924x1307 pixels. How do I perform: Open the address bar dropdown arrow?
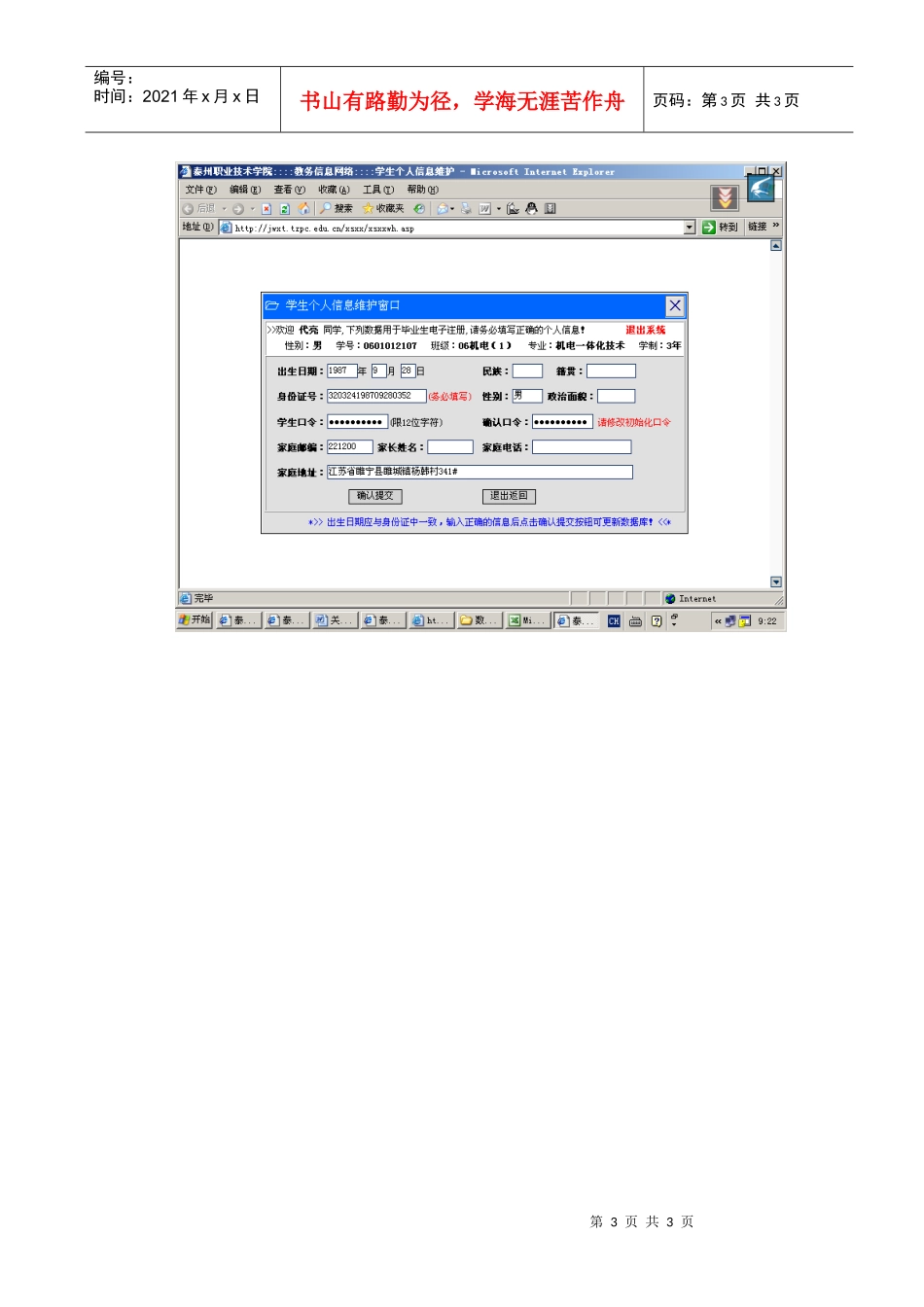(690, 228)
